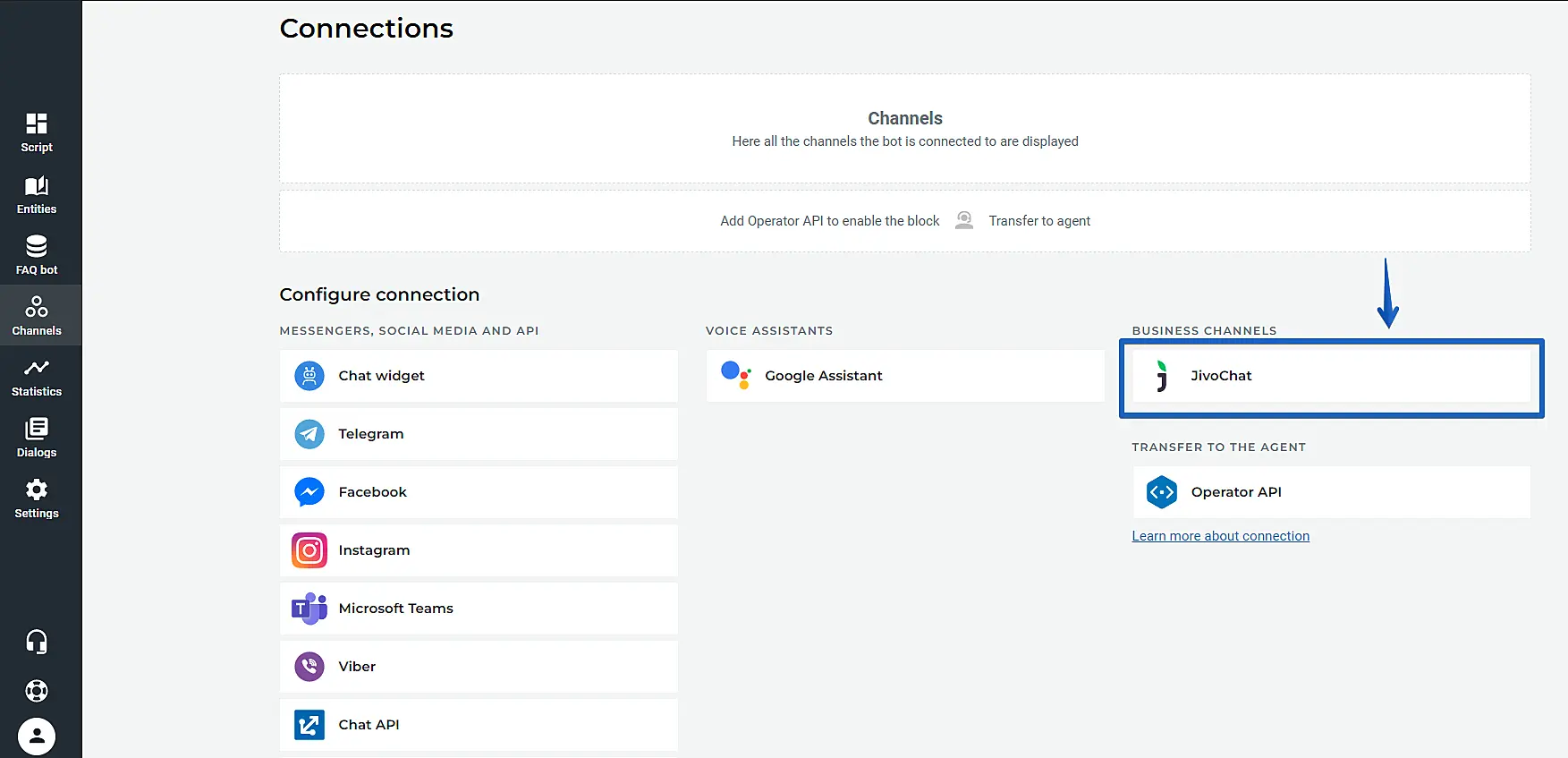Select the Chat API connection
Viewport: 1568px width, 758px height.
click(x=479, y=725)
